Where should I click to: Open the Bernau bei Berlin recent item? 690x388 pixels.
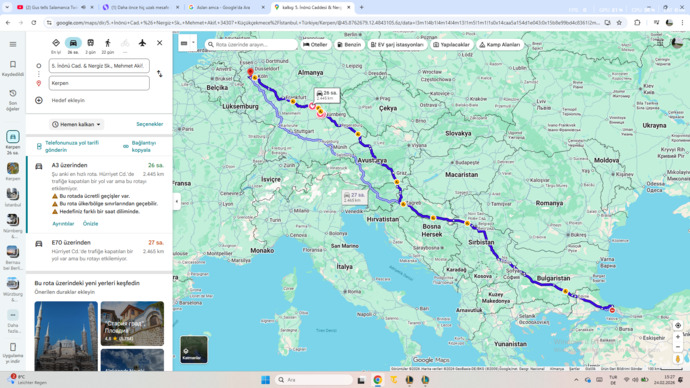click(13, 257)
